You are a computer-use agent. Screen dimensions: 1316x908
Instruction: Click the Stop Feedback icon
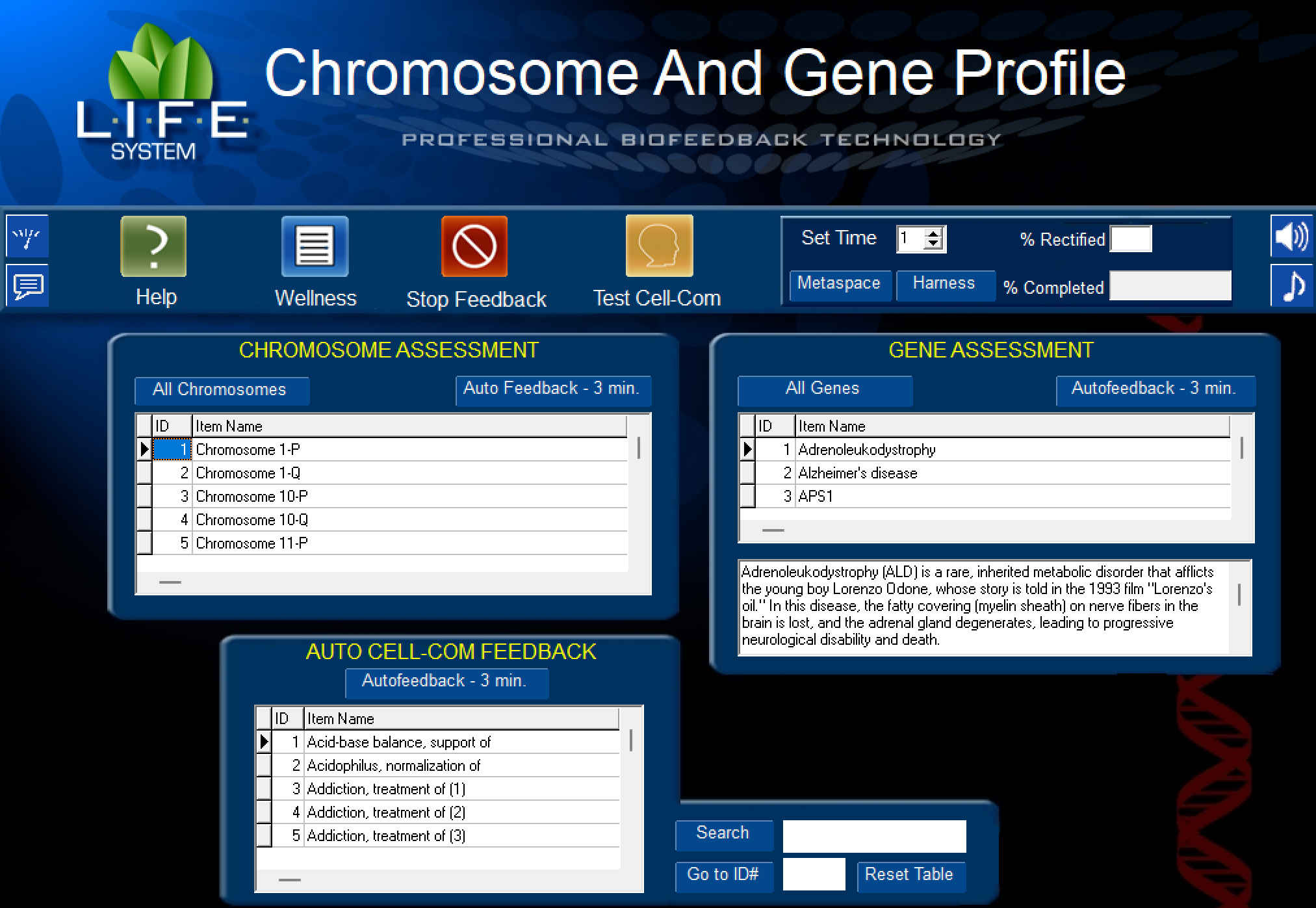474,247
